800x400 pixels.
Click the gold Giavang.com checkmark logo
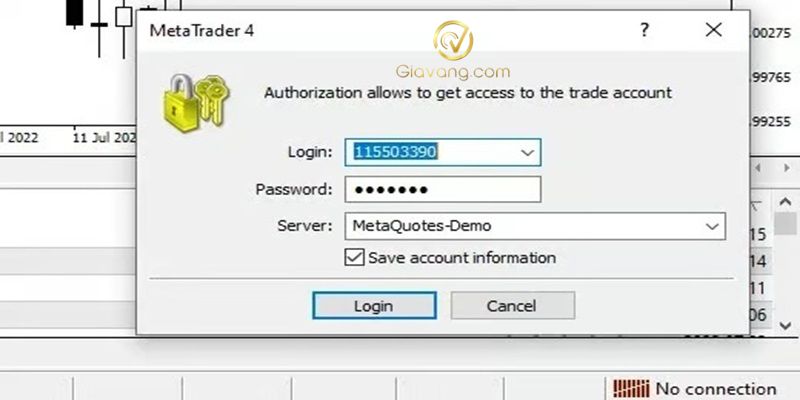click(x=454, y=41)
